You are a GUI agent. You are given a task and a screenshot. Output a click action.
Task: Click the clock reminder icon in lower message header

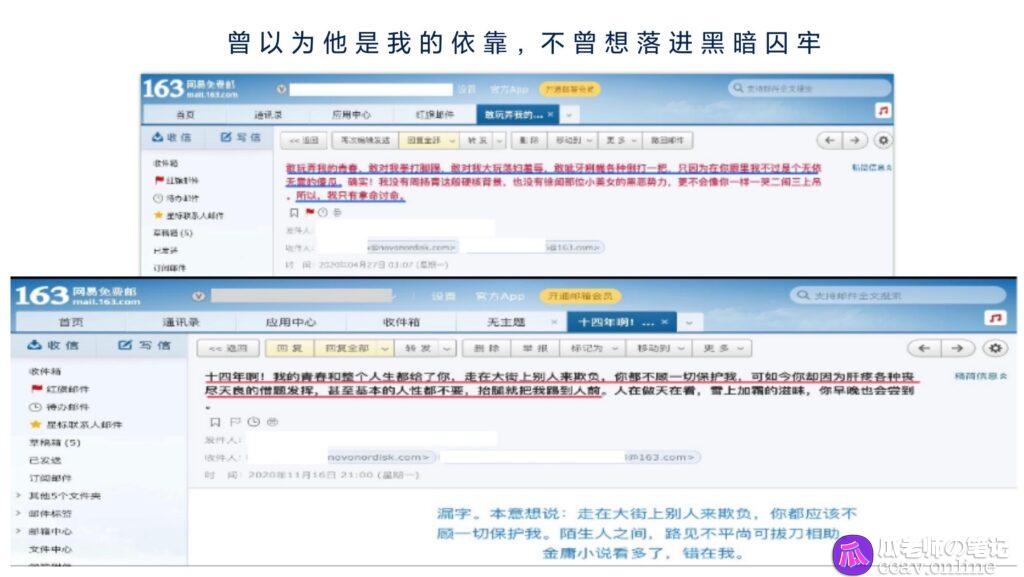coord(254,422)
